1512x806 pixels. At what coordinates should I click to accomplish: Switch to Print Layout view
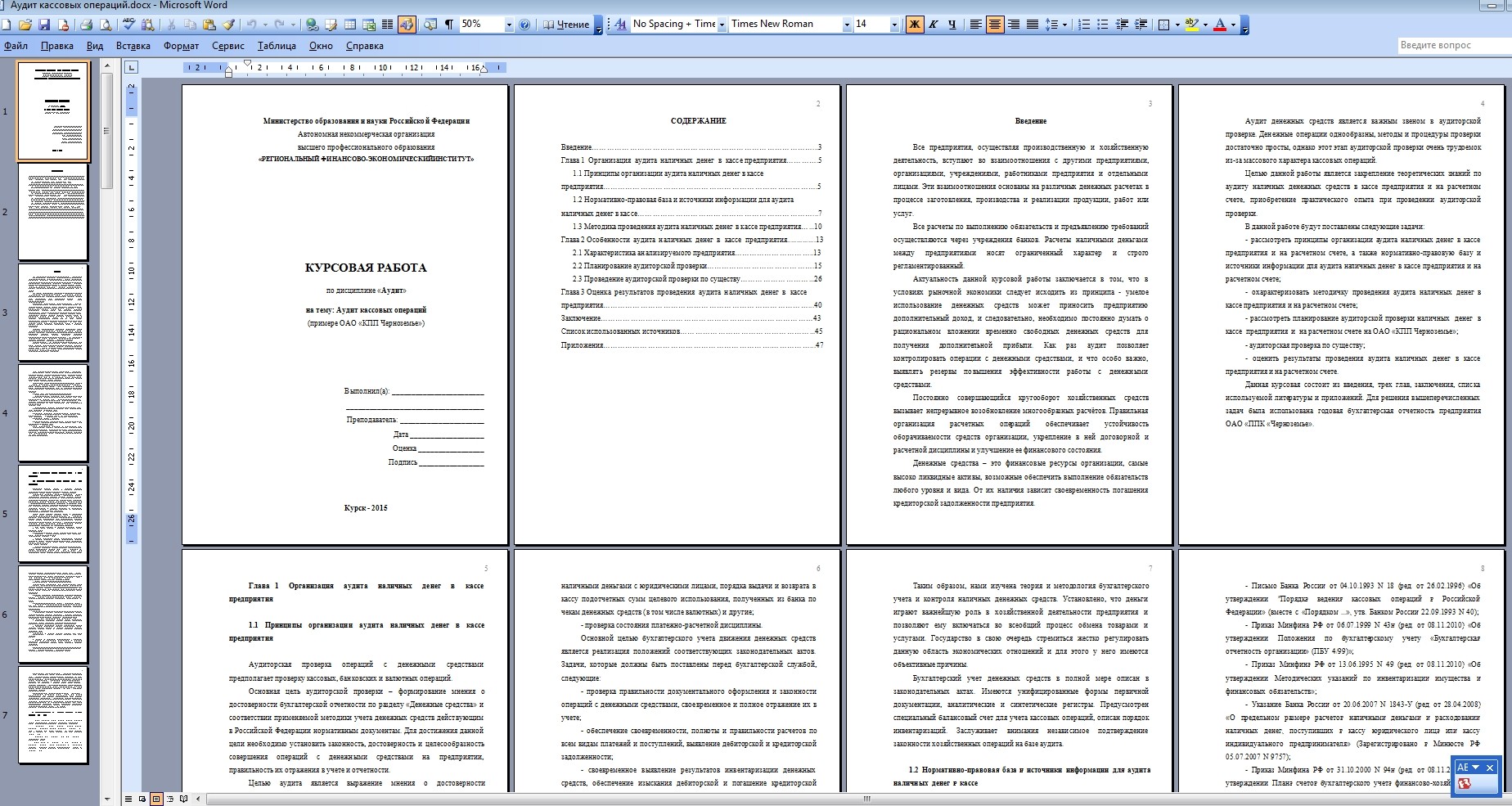[x=155, y=799]
